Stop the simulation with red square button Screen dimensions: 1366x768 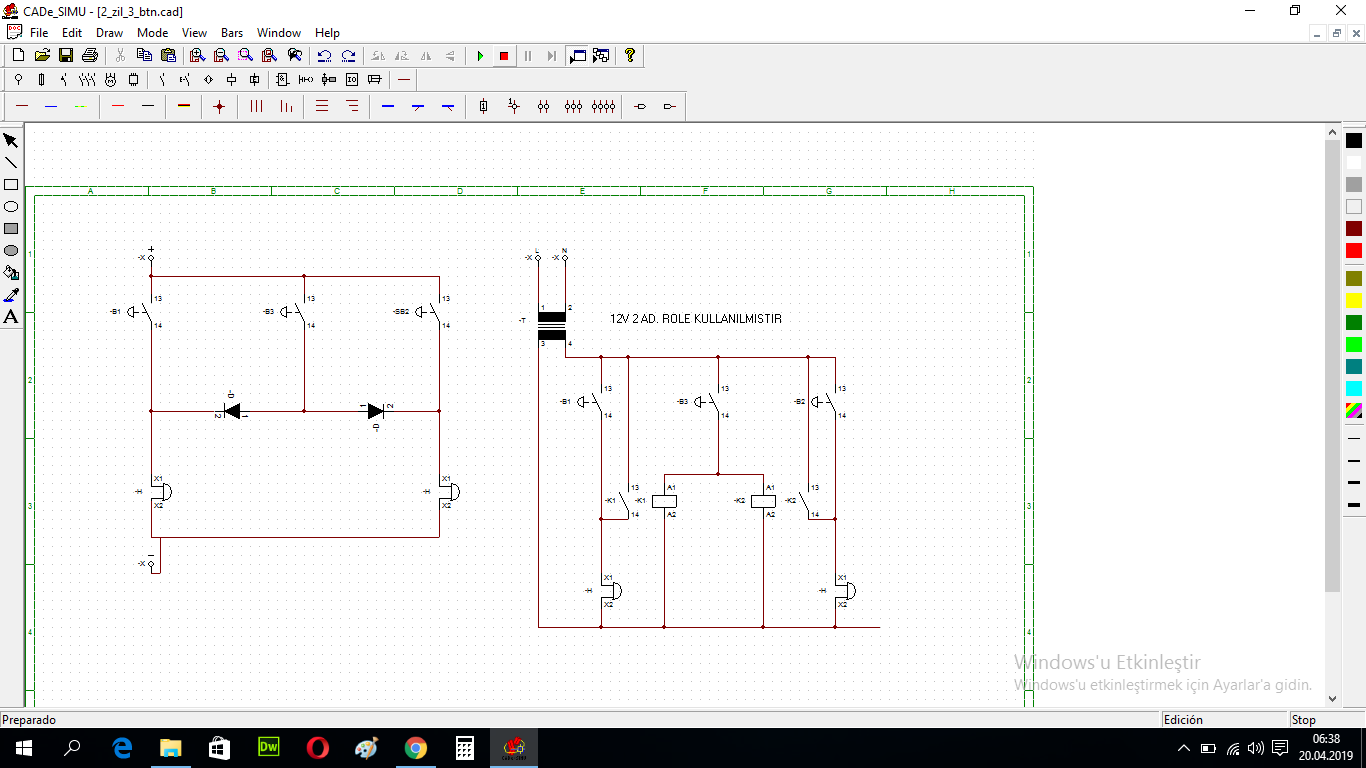(504, 56)
